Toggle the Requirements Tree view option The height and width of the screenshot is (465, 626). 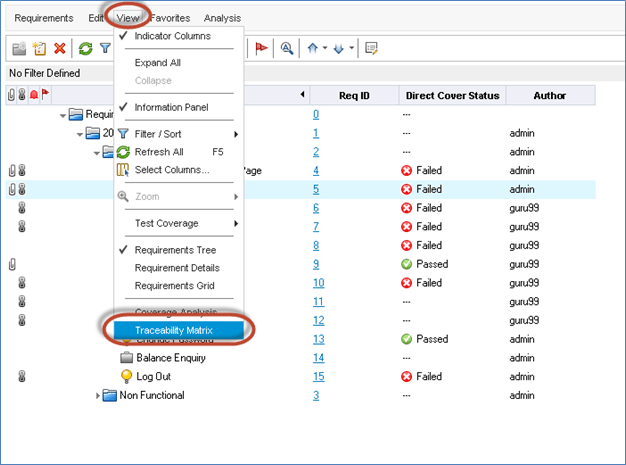[175, 250]
